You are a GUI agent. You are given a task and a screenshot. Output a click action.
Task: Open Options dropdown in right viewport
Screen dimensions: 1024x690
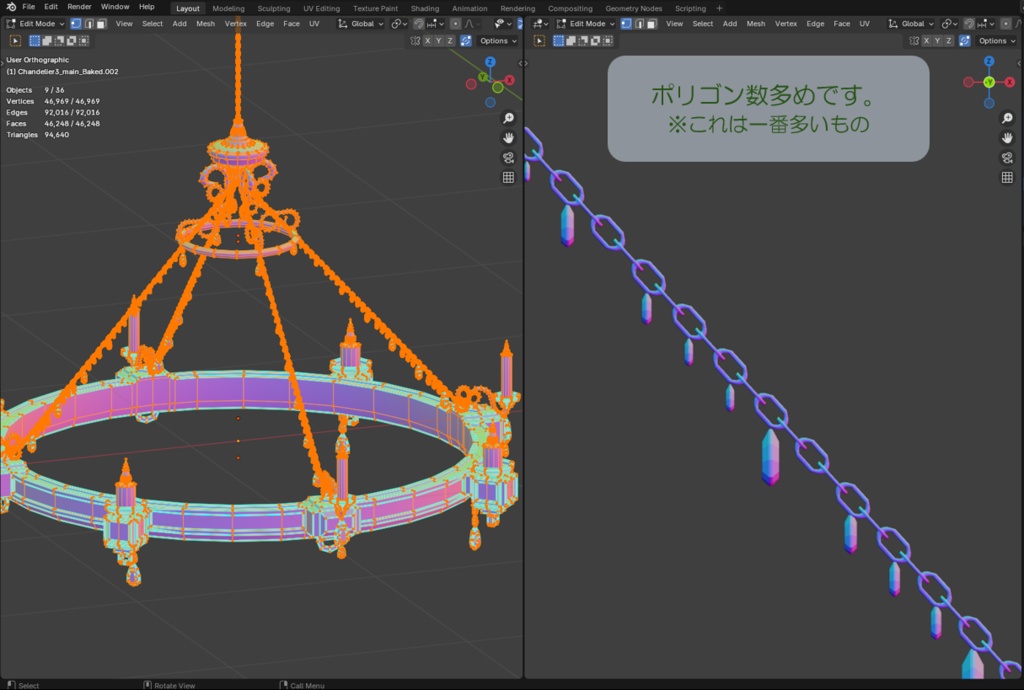coord(997,40)
